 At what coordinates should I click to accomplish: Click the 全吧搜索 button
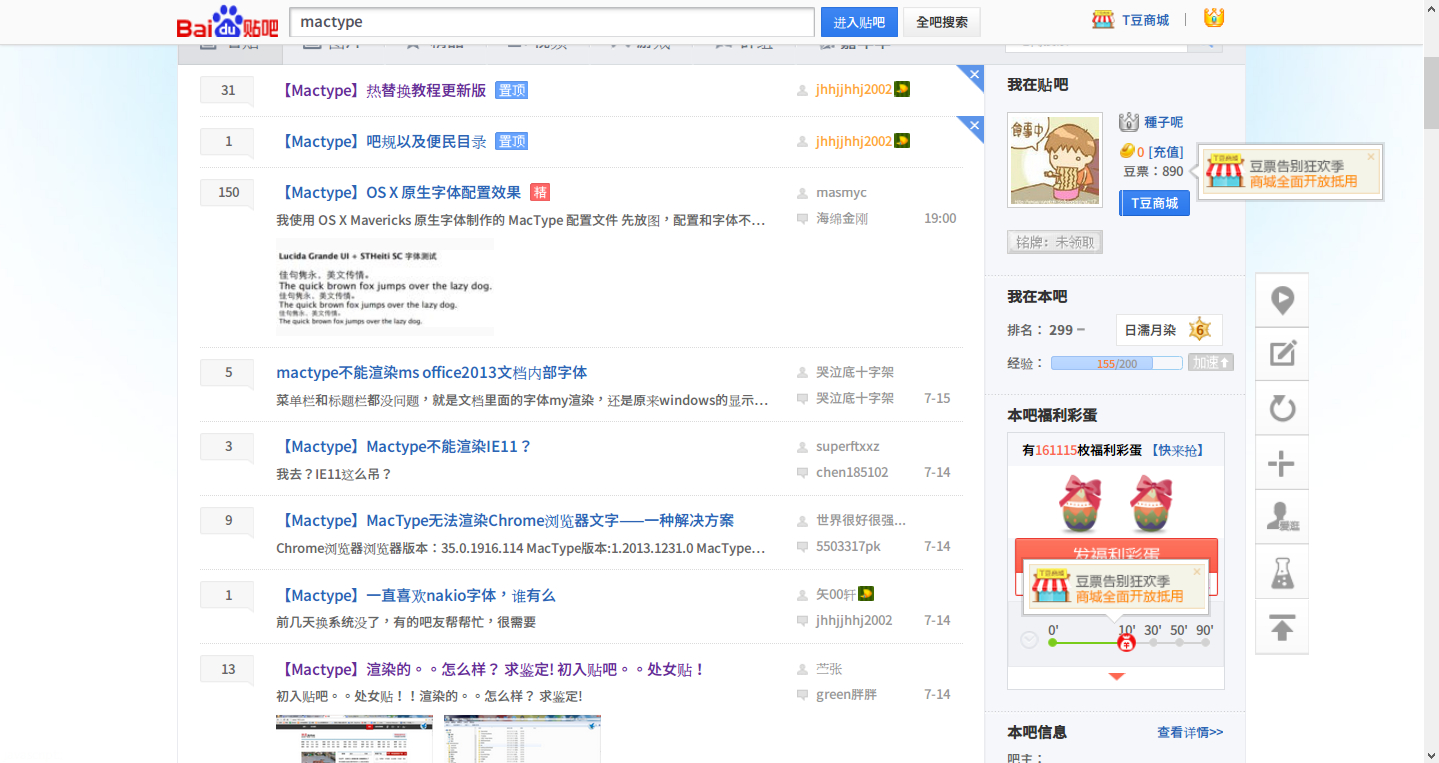coord(942,22)
